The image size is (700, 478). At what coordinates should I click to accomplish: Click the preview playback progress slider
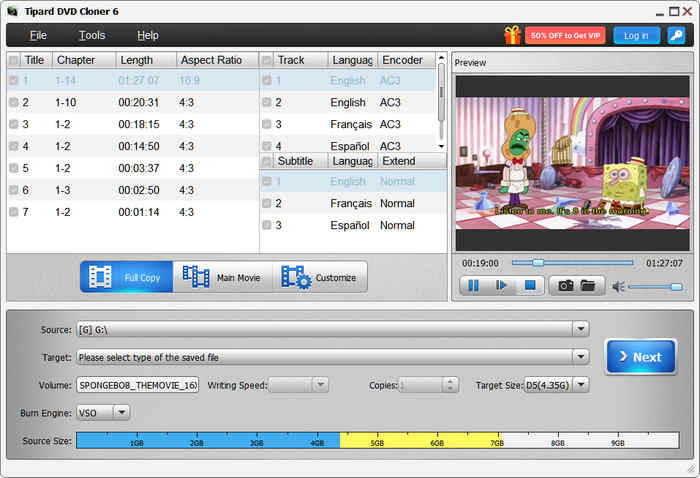pos(572,262)
